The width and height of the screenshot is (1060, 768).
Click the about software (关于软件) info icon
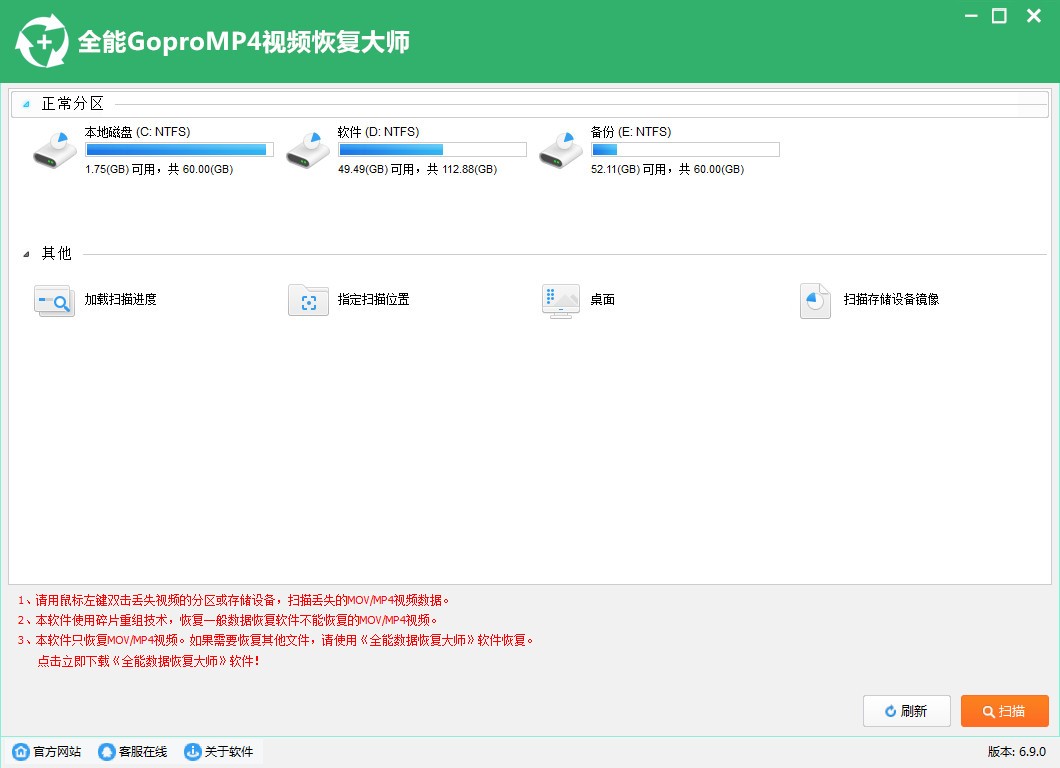click(193, 751)
